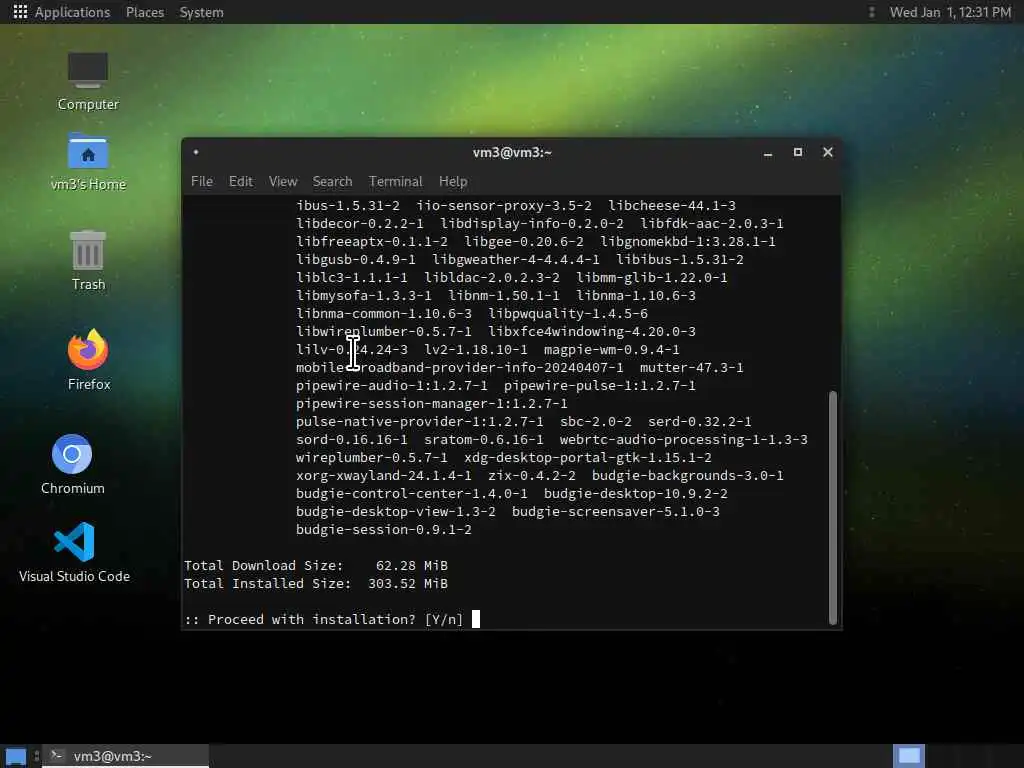Click 'Total Download Size:' text
Screen dimensions: 1024x768
(x=264, y=566)
